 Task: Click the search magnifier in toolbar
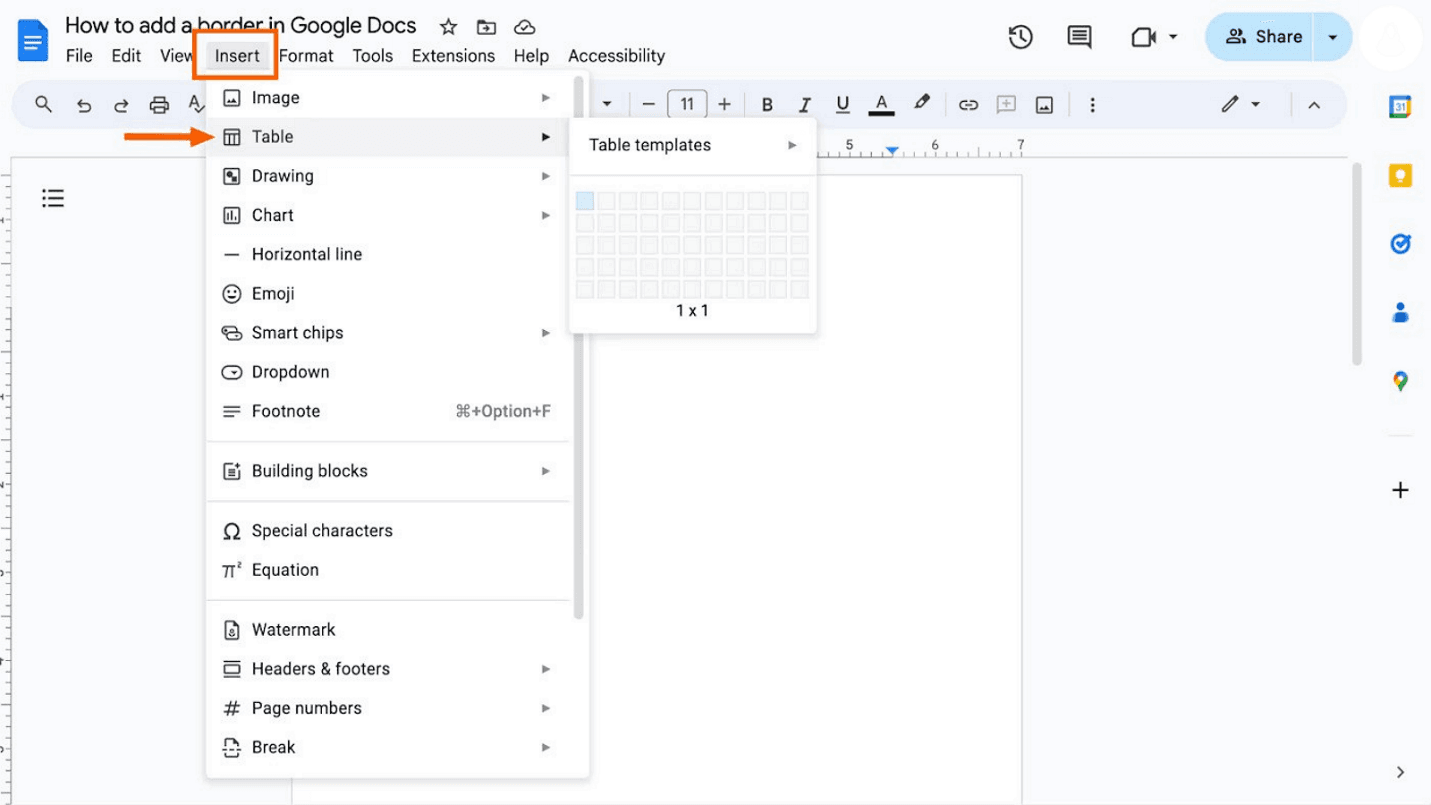[x=43, y=104]
